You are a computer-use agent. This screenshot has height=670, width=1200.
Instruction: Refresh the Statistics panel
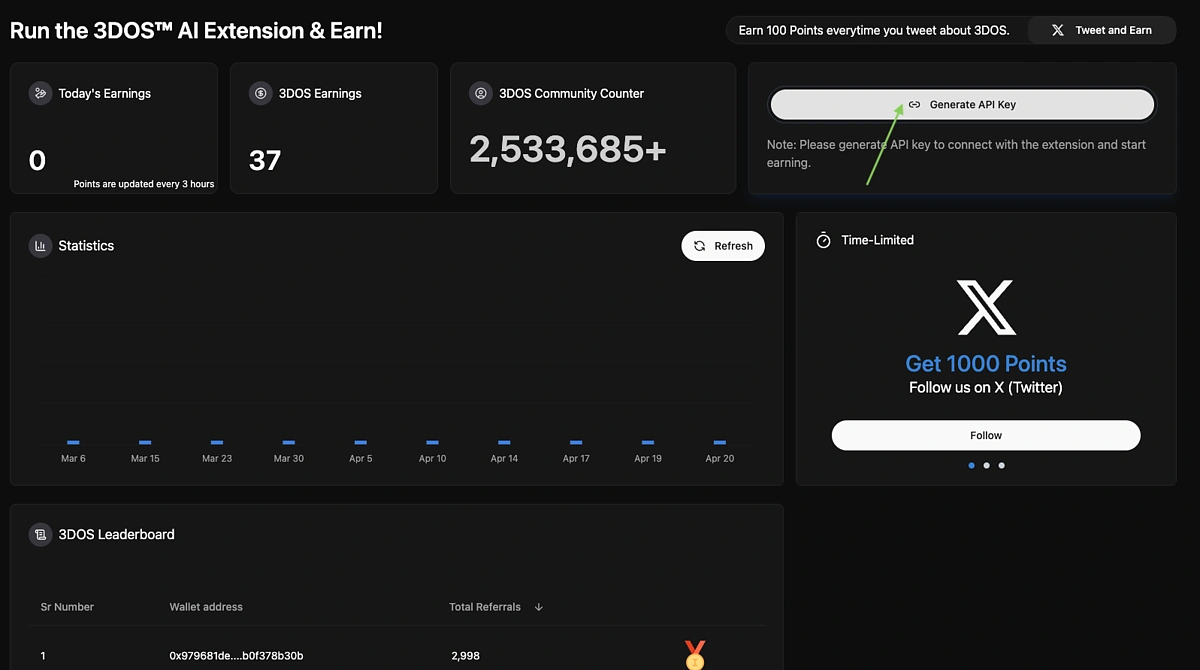coord(723,245)
